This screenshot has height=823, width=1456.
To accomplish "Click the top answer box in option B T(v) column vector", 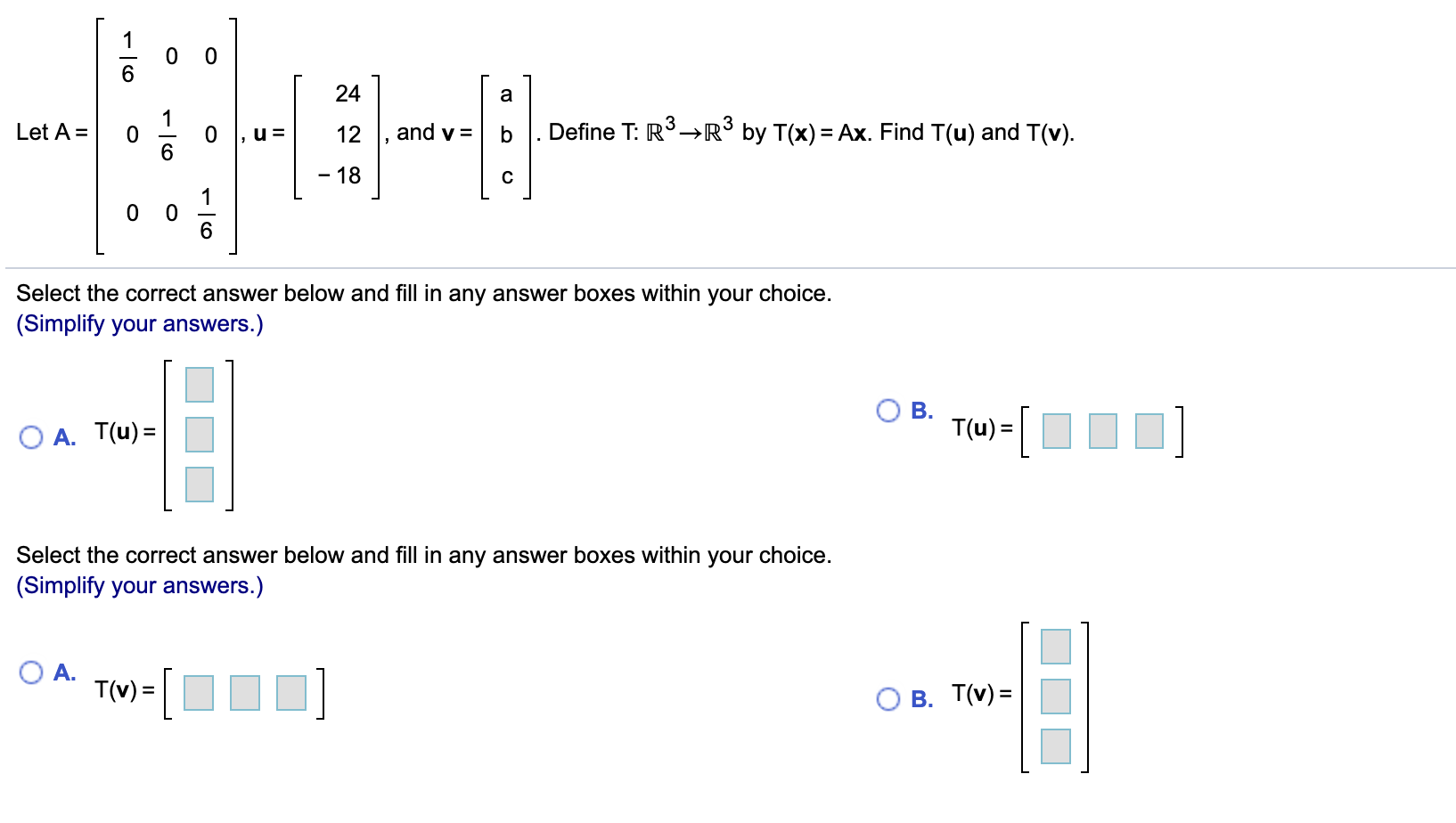I will 1055,648.
